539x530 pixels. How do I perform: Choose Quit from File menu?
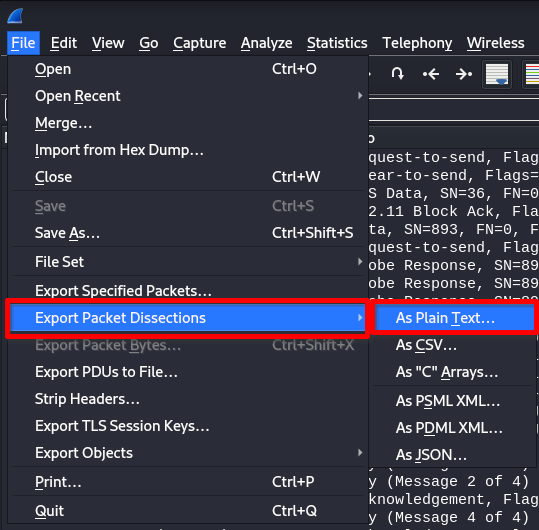click(x=188, y=511)
